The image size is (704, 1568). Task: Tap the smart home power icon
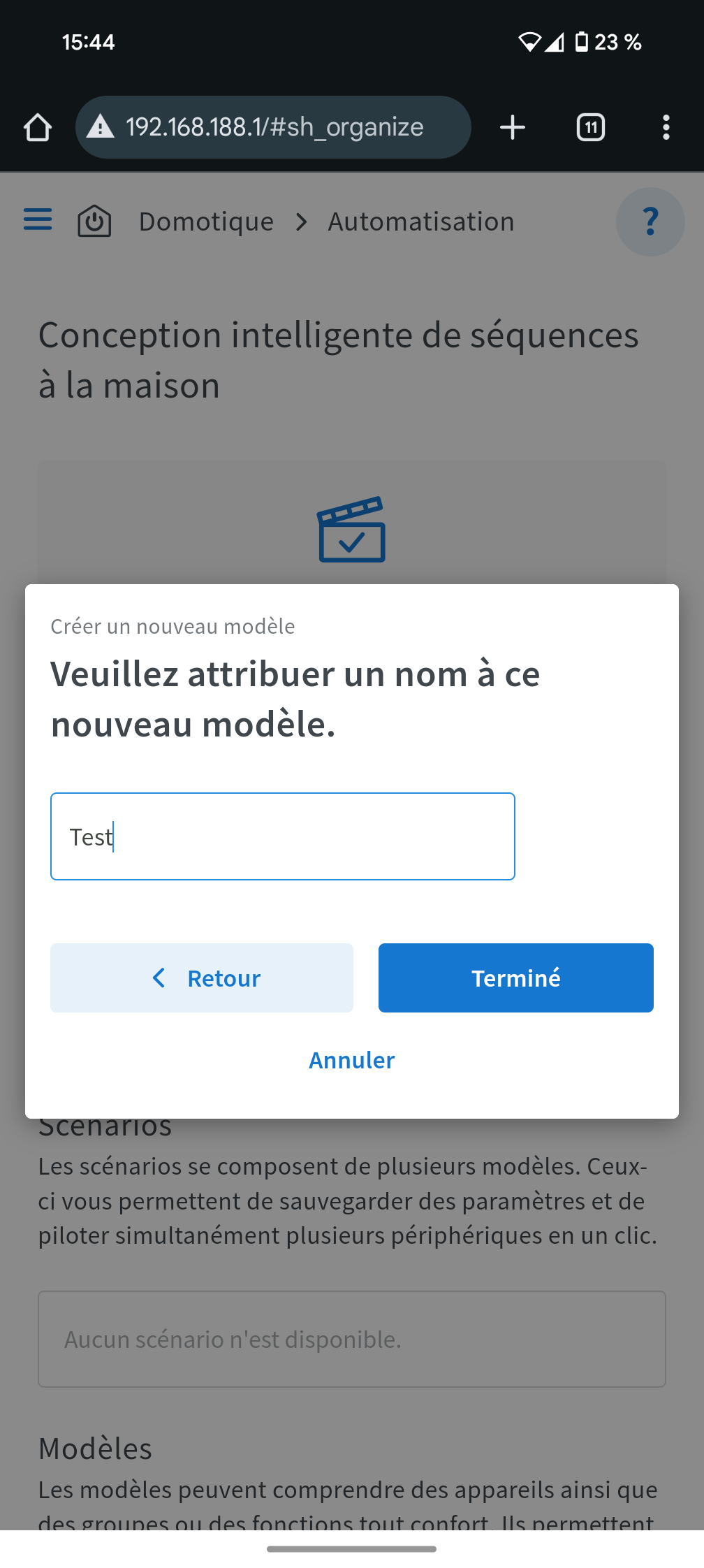click(x=94, y=222)
